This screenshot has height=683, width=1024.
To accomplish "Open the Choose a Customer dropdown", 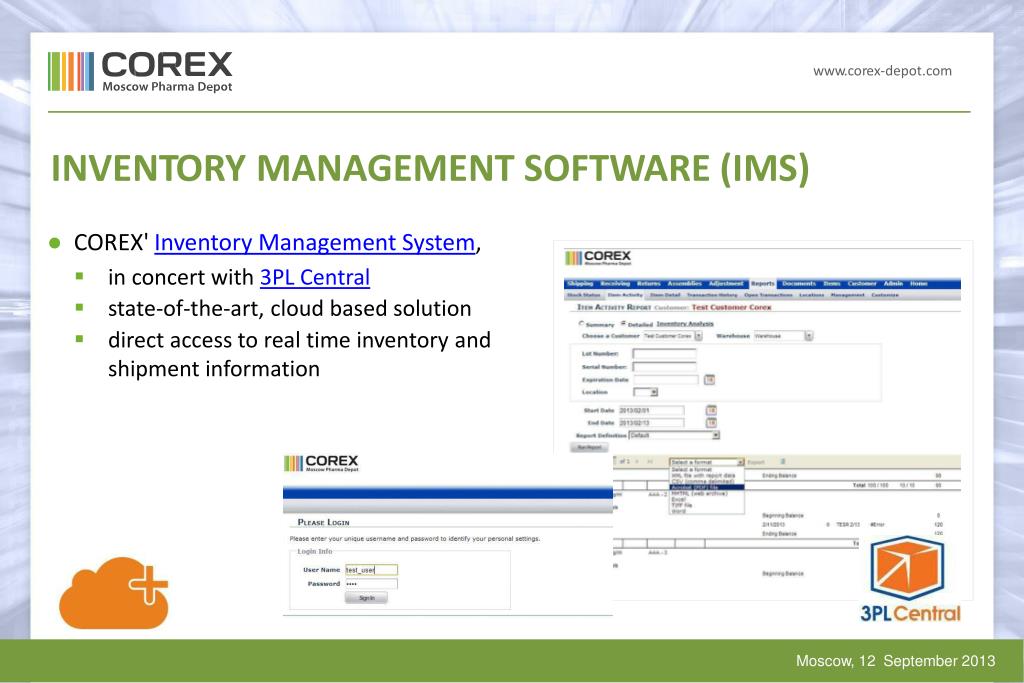I will tap(673, 336).
